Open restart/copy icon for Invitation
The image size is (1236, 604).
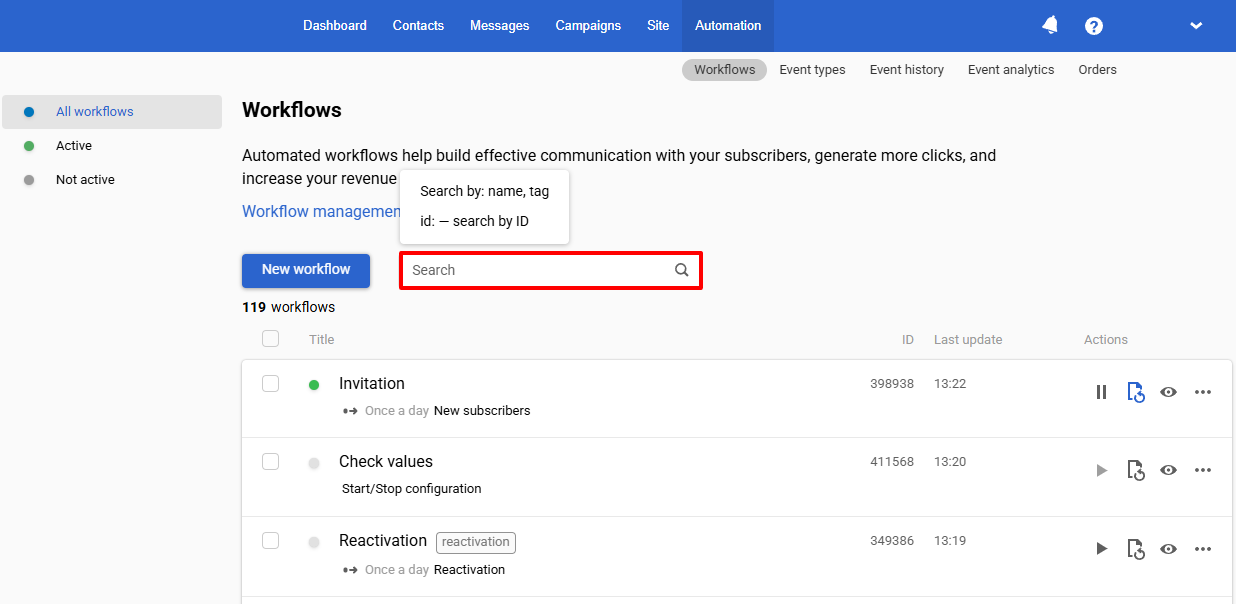pos(1135,392)
